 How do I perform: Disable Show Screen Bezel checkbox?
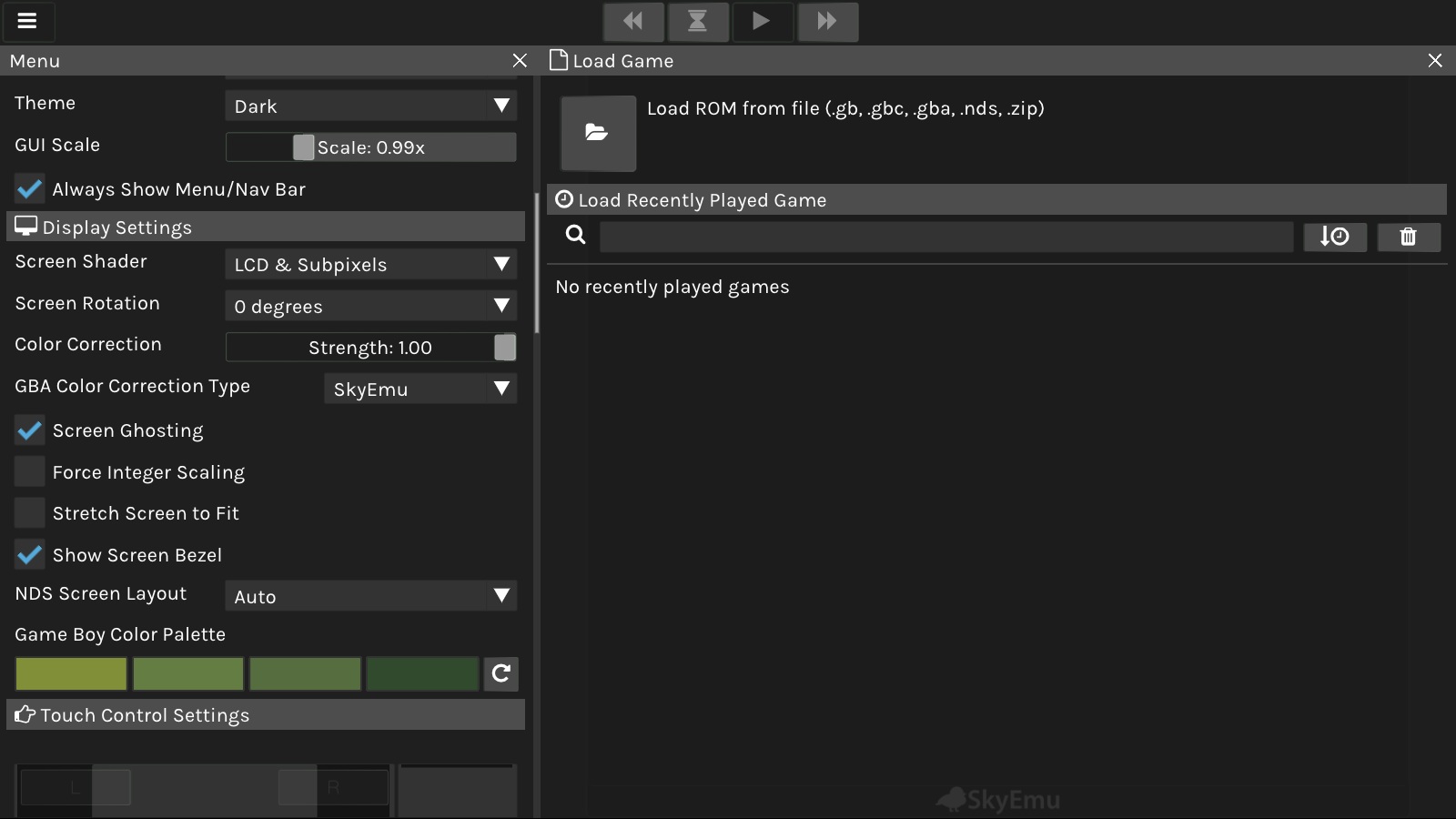pyautogui.click(x=29, y=554)
